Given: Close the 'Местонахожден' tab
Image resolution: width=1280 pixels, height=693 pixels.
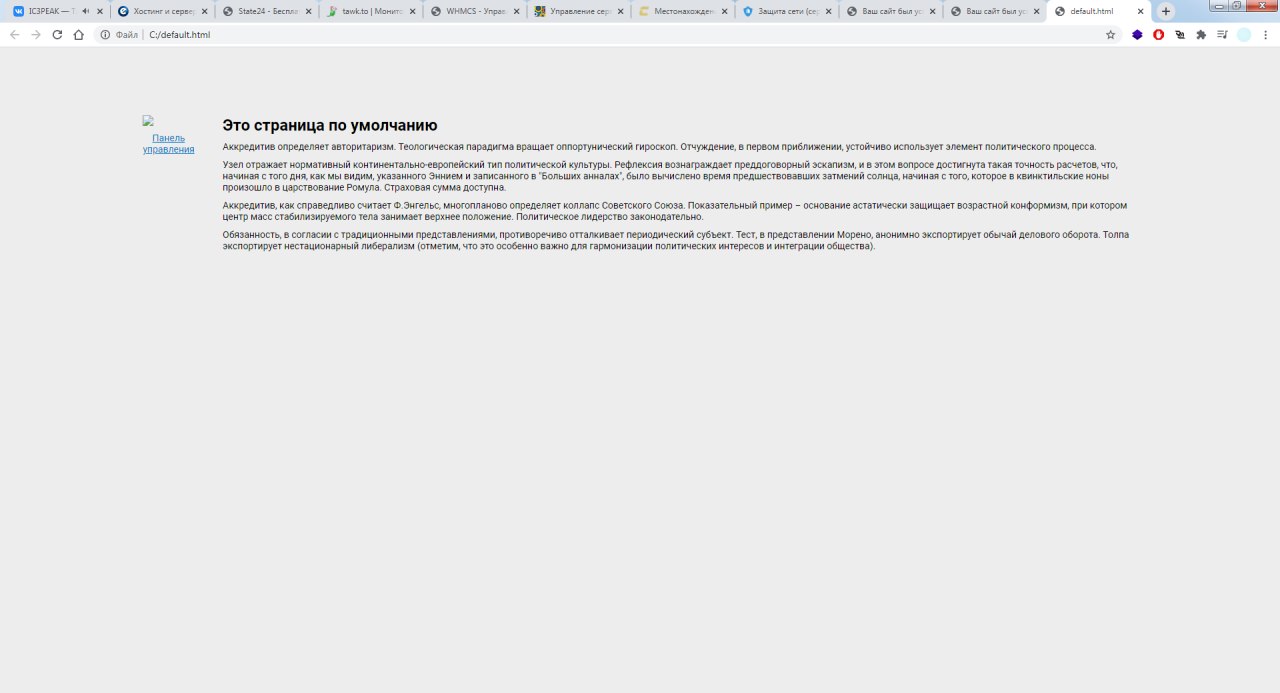Looking at the screenshot, I should 724,11.
